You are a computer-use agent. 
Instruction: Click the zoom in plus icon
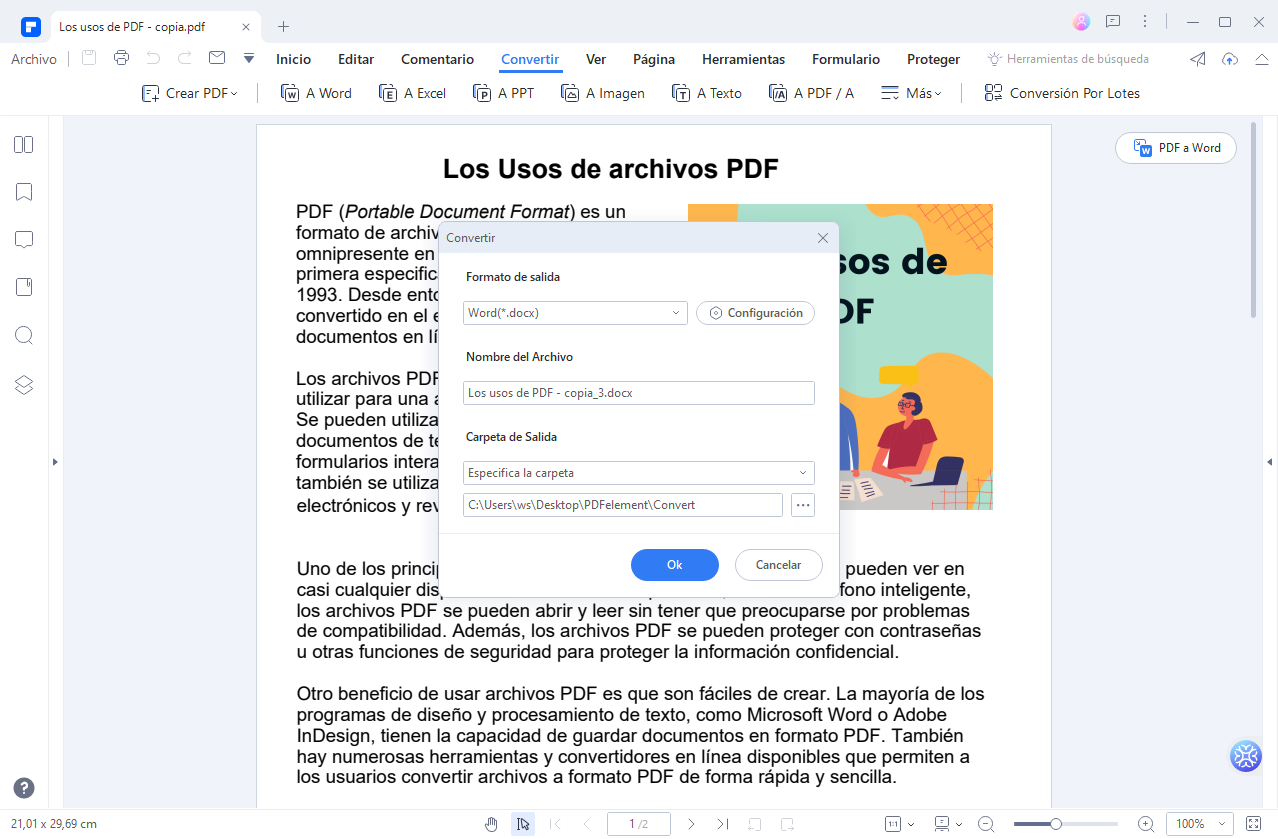pyautogui.click(x=1146, y=824)
